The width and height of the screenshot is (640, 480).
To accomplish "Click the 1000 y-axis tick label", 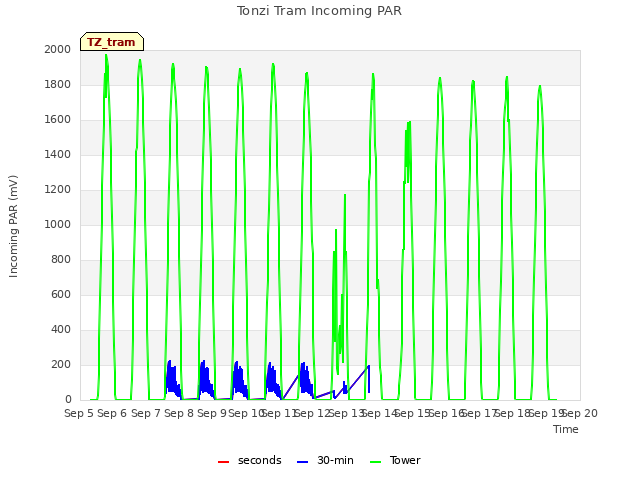I will coord(58,224).
